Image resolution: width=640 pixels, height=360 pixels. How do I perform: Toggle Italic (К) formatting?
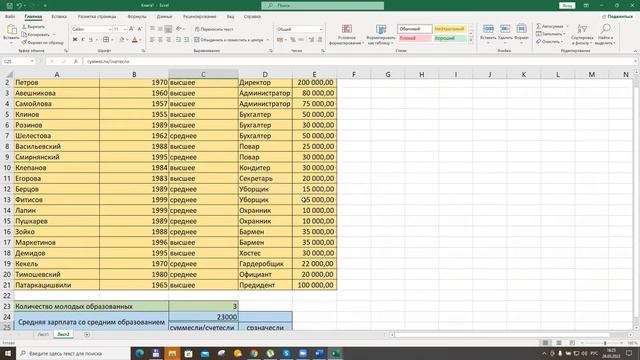(83, 40)
